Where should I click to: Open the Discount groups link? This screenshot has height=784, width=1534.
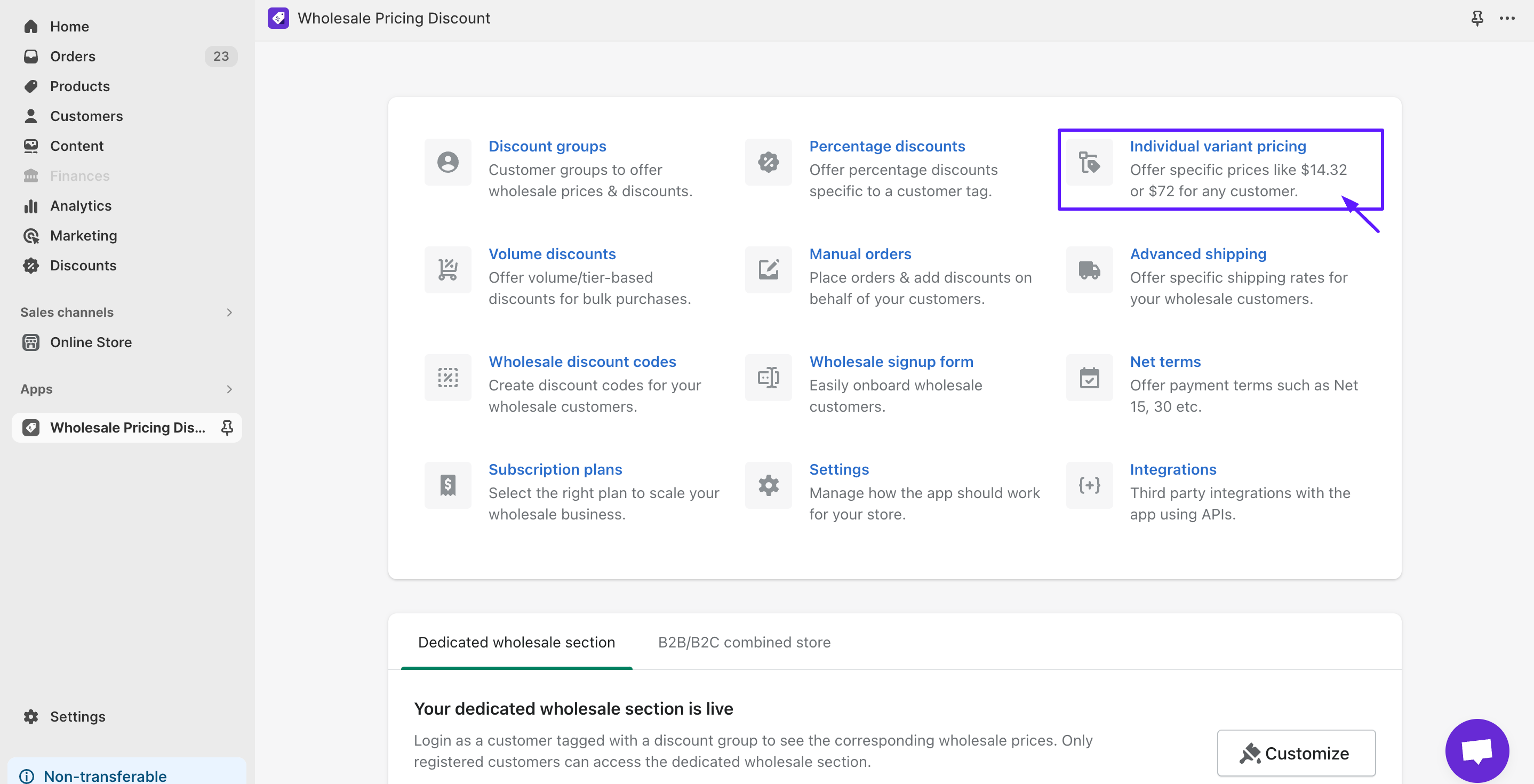547,146
